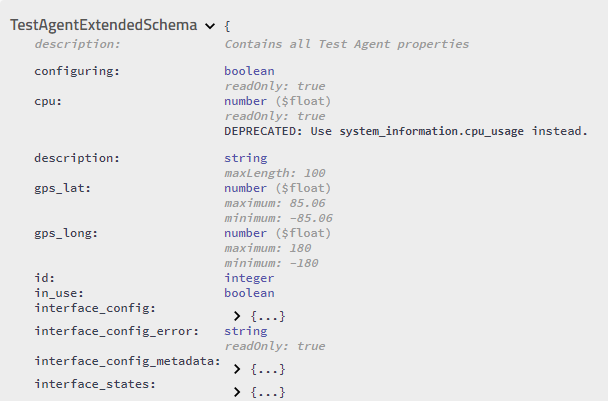The image size is (608, 401).
Task: Click the 'maxLength: 100' constraint text
Action: pyautogui.click(x=268, y=173)
